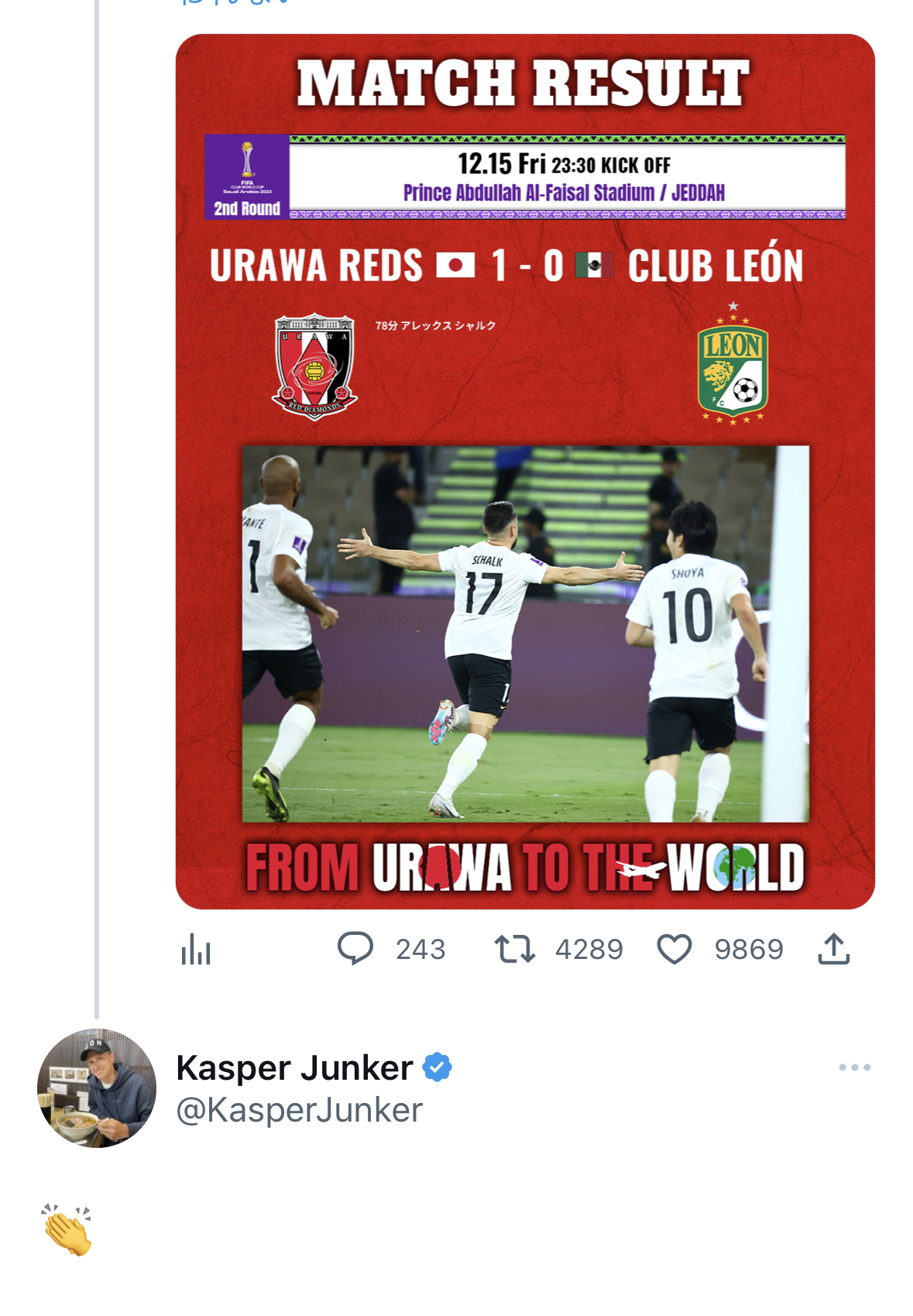The image size is (913, 1316).
Task: Click the 243 replies count
Action: click(420, 950)
